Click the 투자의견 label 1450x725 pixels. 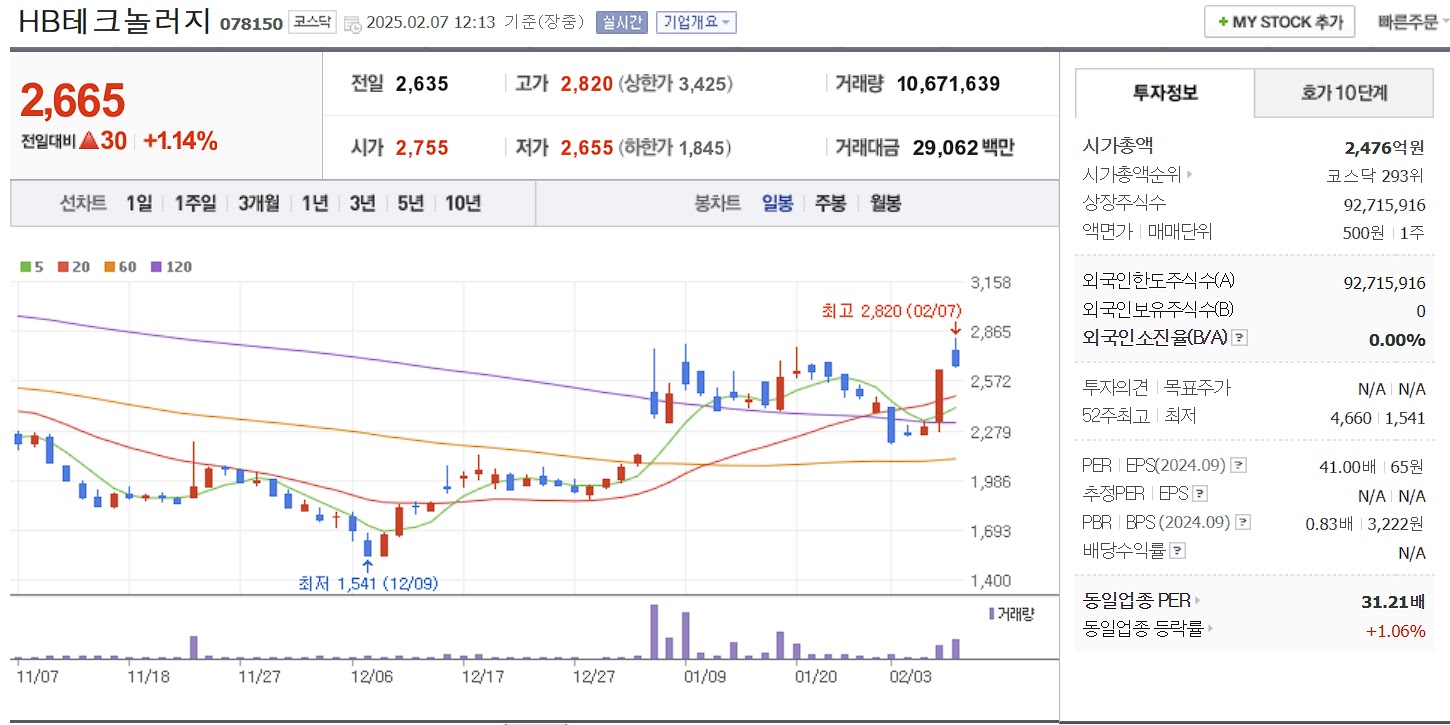coord(1116,388)
